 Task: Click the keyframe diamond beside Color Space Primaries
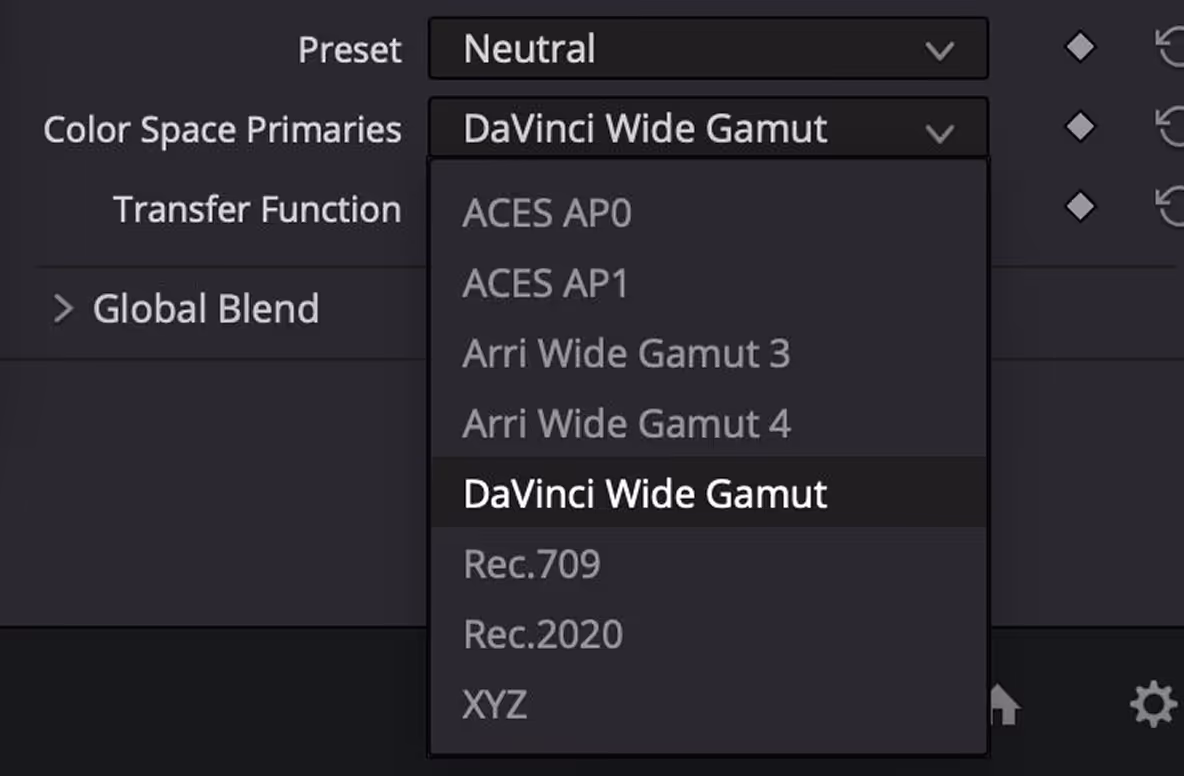(1080, 126)
